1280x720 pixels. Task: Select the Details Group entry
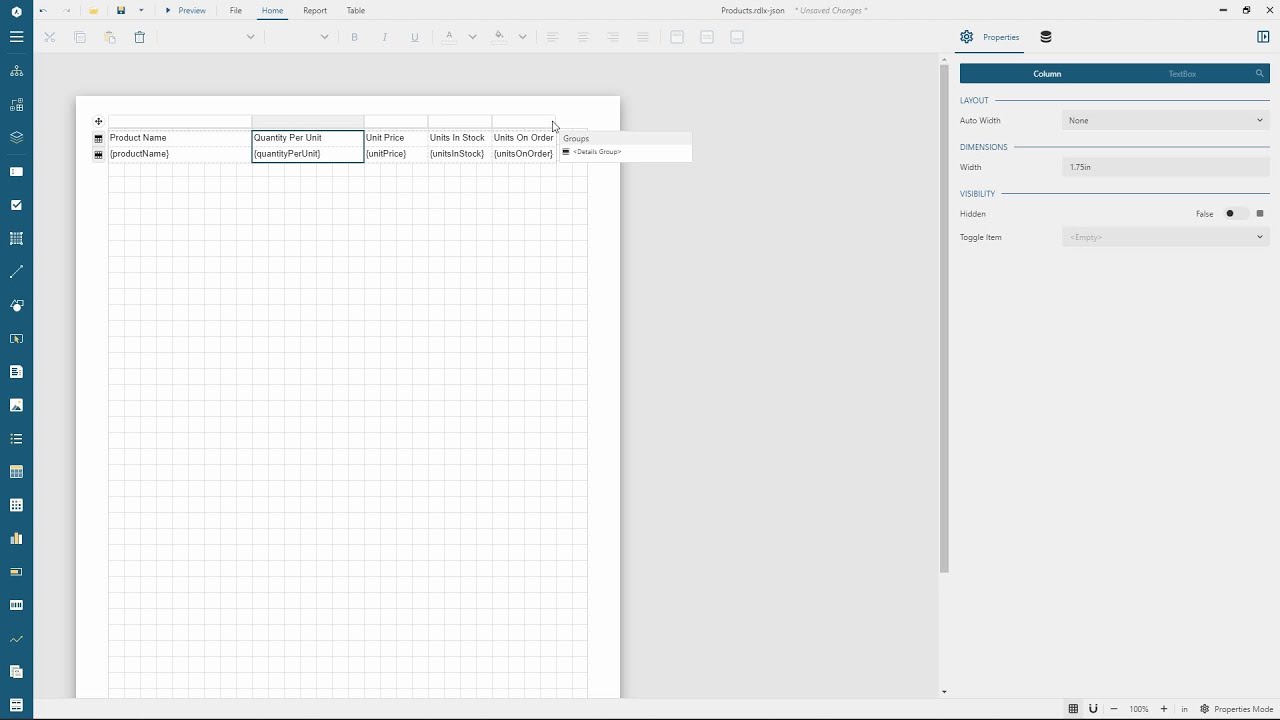pos(597,152)
